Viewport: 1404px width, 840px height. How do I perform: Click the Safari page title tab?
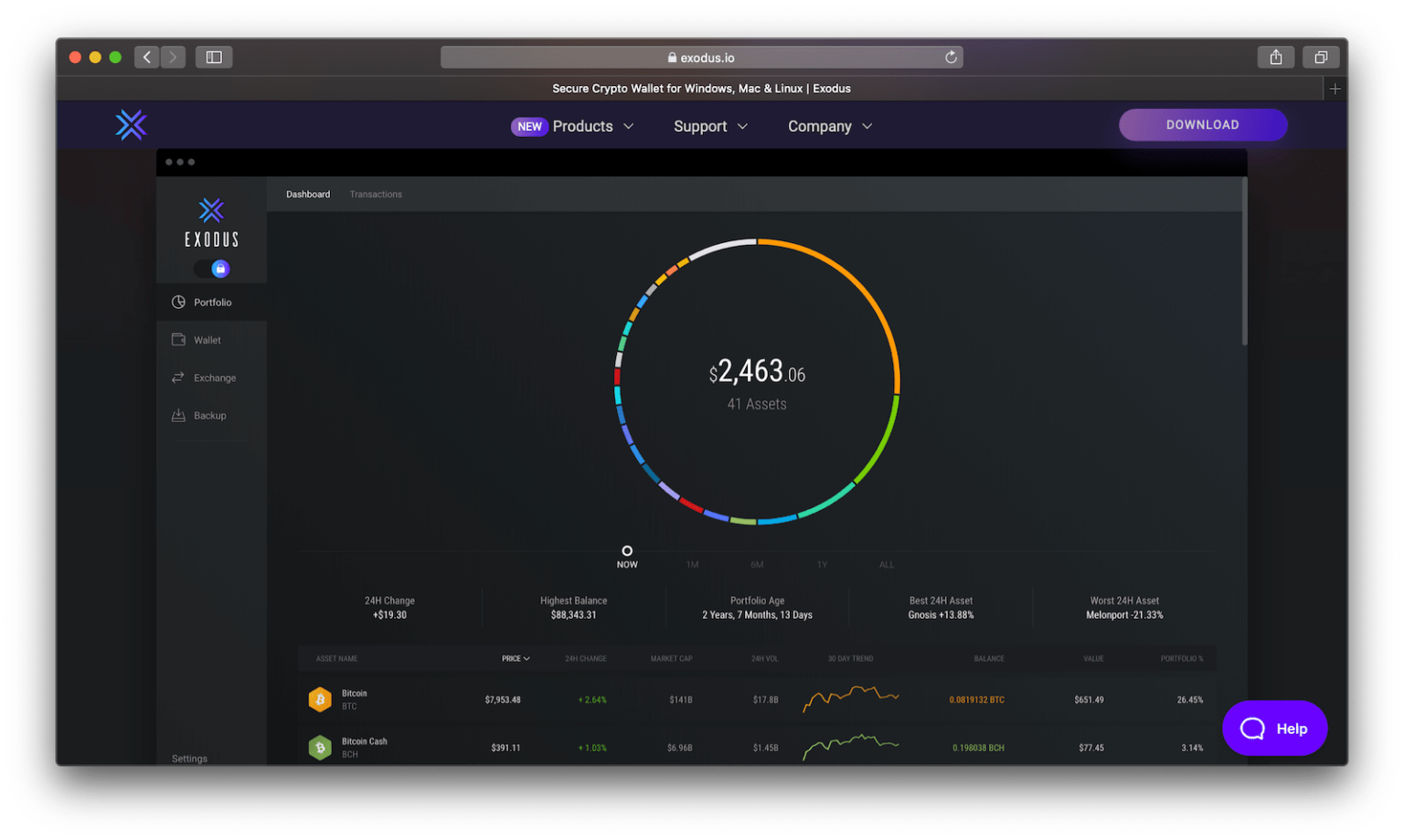click(701, 89)
